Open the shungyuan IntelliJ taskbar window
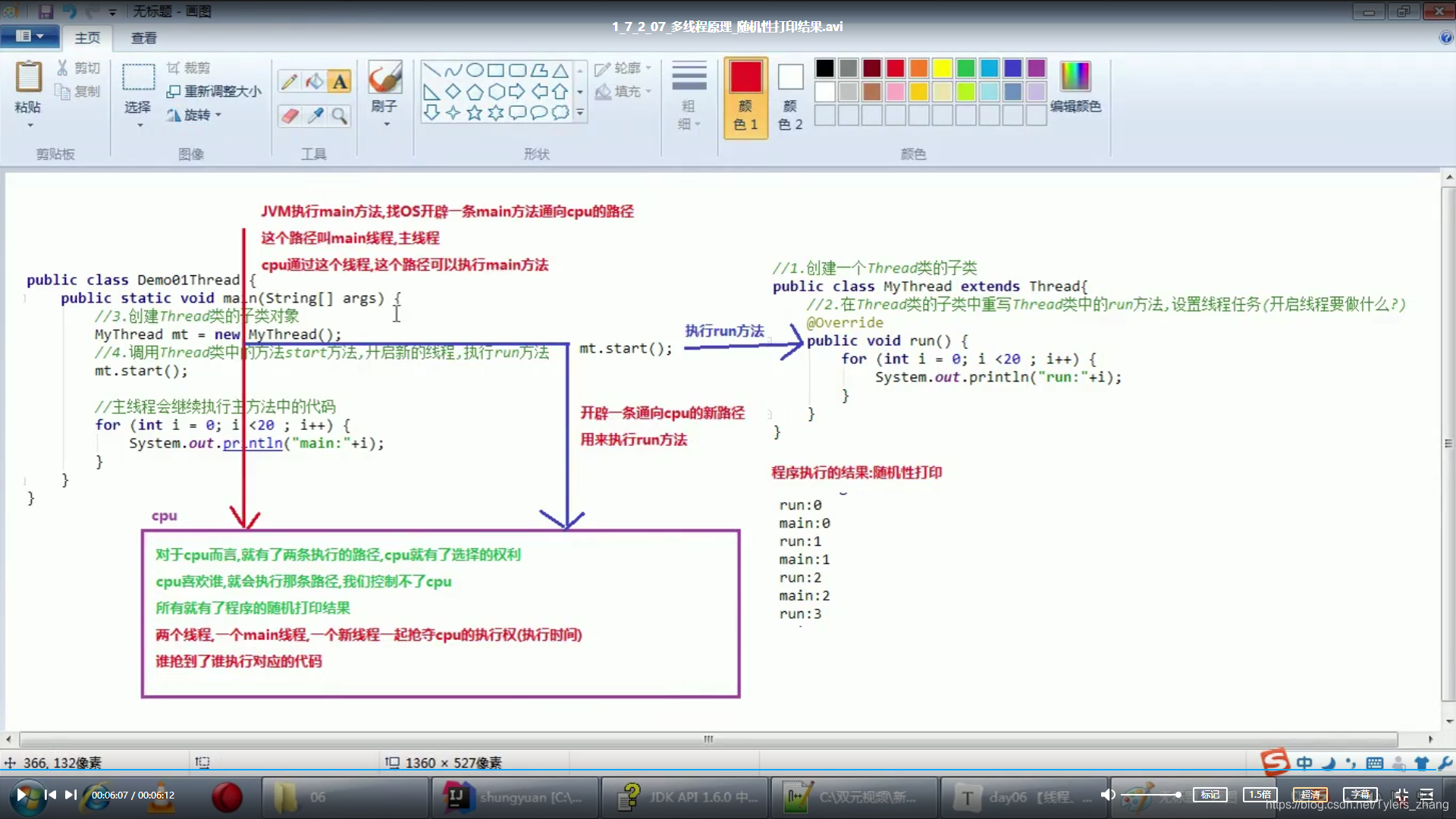The image size is (1456, 819). pos(514,797)
